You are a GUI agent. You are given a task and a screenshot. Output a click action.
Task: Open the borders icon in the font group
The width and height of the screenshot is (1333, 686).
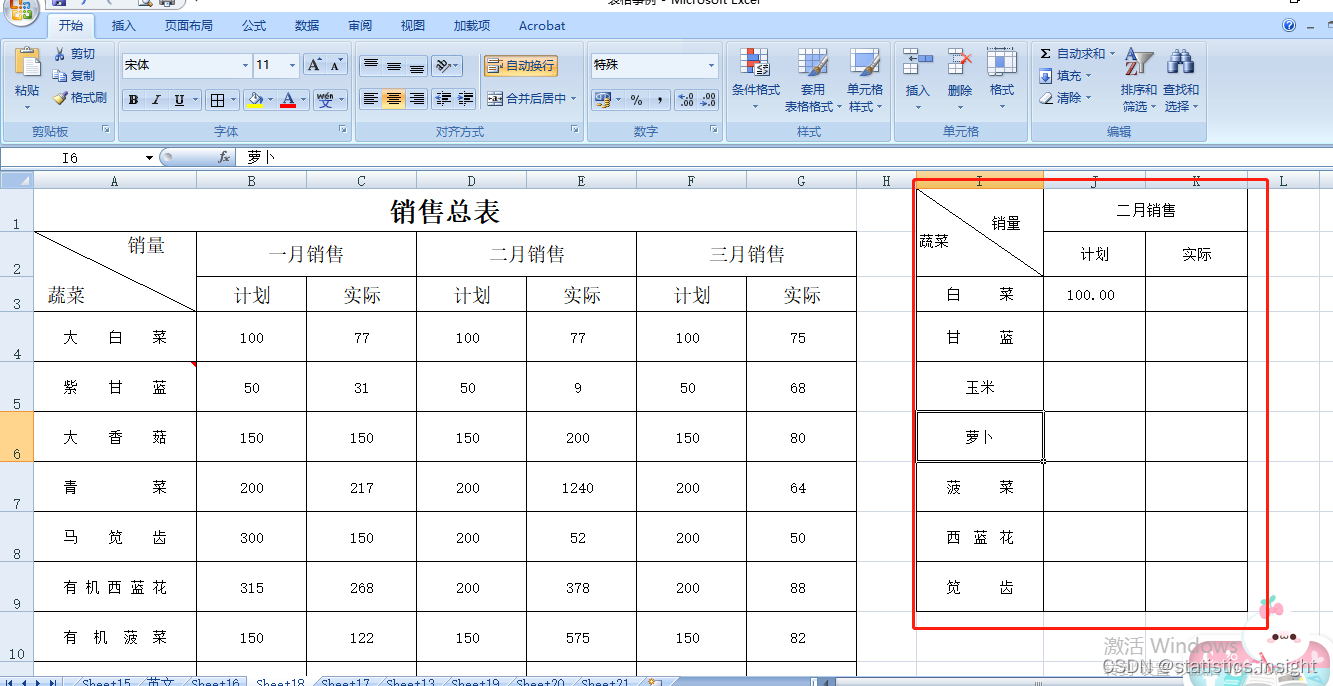point(217,100)
